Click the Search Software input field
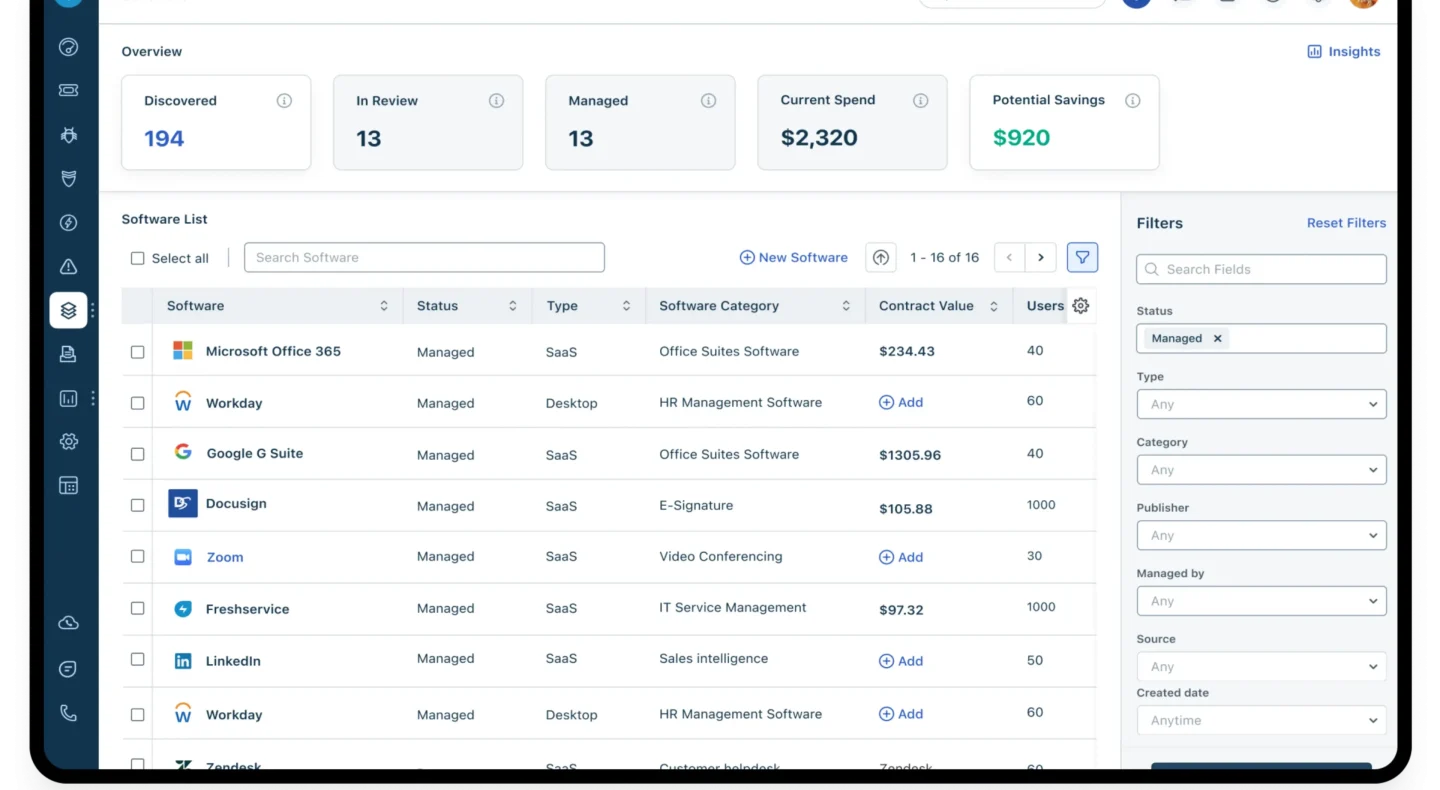1440x790 pixels. click(x=424, y=258)
